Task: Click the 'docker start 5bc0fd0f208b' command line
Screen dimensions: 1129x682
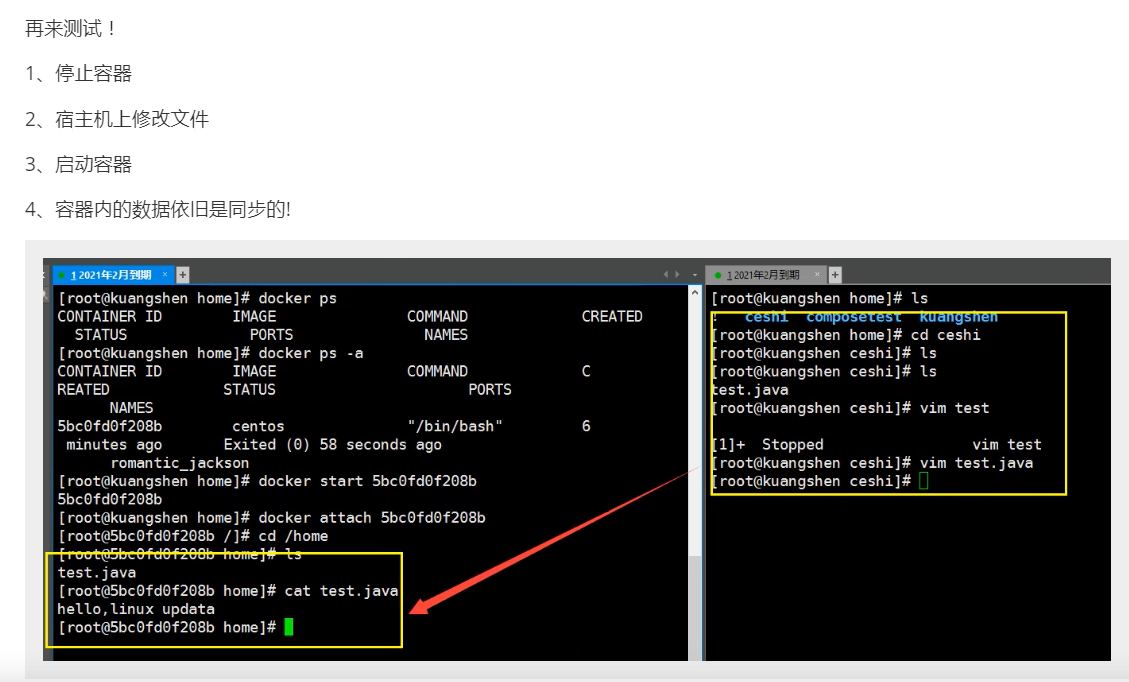Action: tap(267, 481)
